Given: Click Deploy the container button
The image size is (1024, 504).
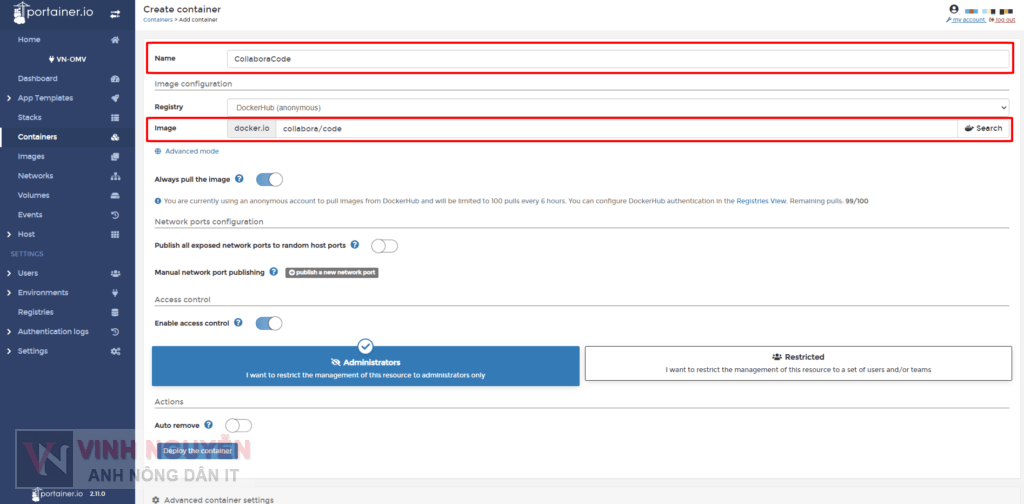Looking at the screenshot, I should click(x=198, y=451).
